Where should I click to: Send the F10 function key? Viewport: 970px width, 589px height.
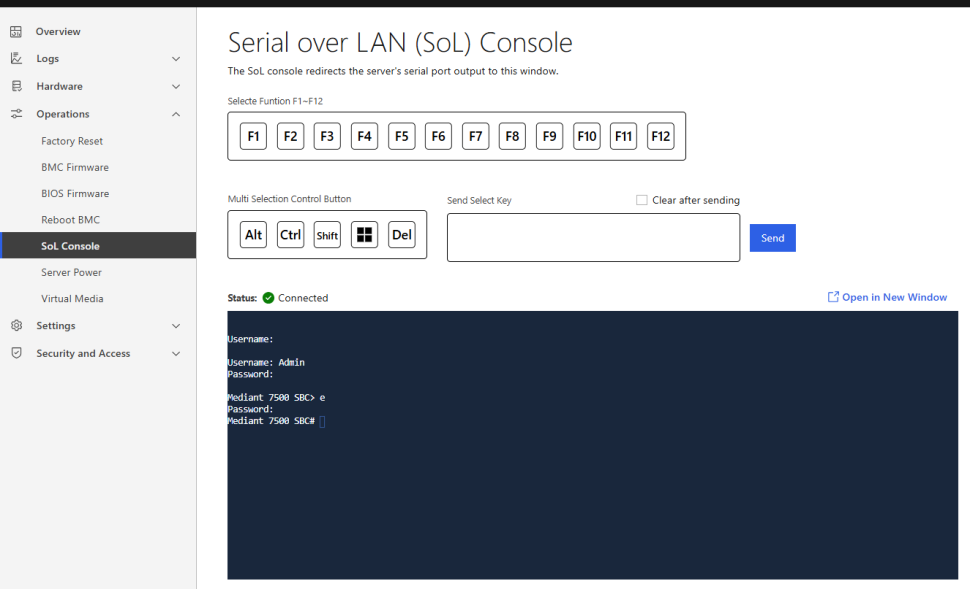(586, 136)
